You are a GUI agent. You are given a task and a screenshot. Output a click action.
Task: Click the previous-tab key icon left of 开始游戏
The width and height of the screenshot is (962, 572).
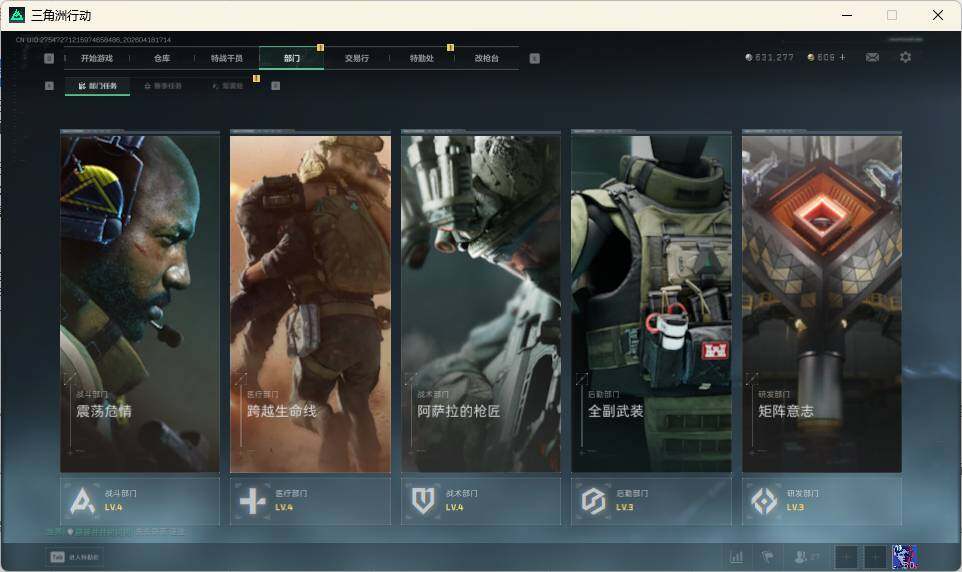49,58
